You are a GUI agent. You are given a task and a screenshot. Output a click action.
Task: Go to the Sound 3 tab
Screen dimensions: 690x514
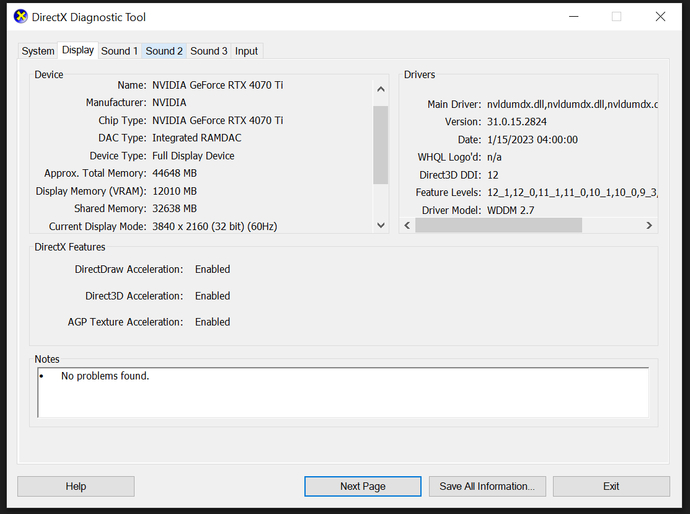click(x=209, y=51)
